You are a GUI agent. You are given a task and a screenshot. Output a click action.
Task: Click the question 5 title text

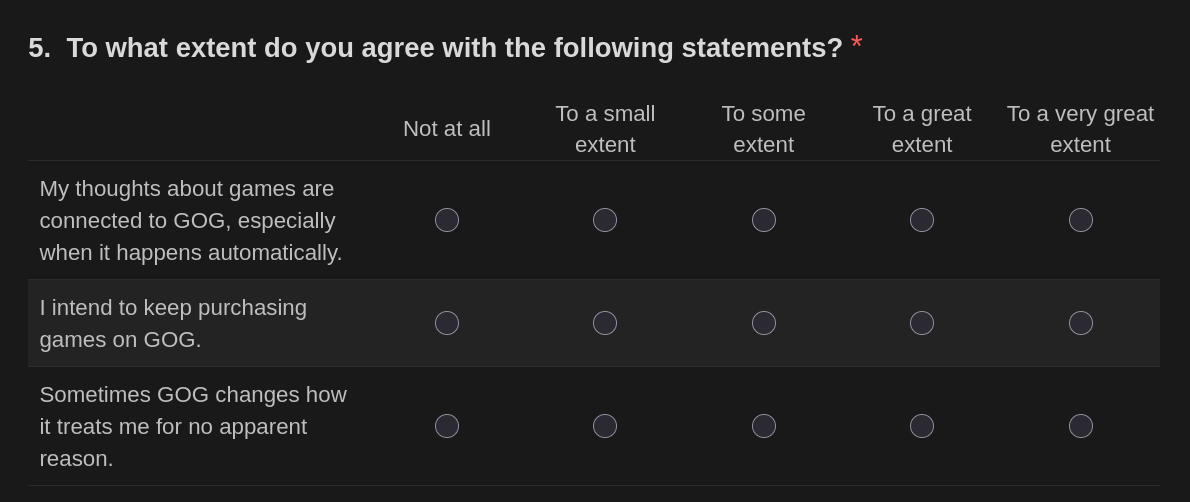[x=454, y=48]
